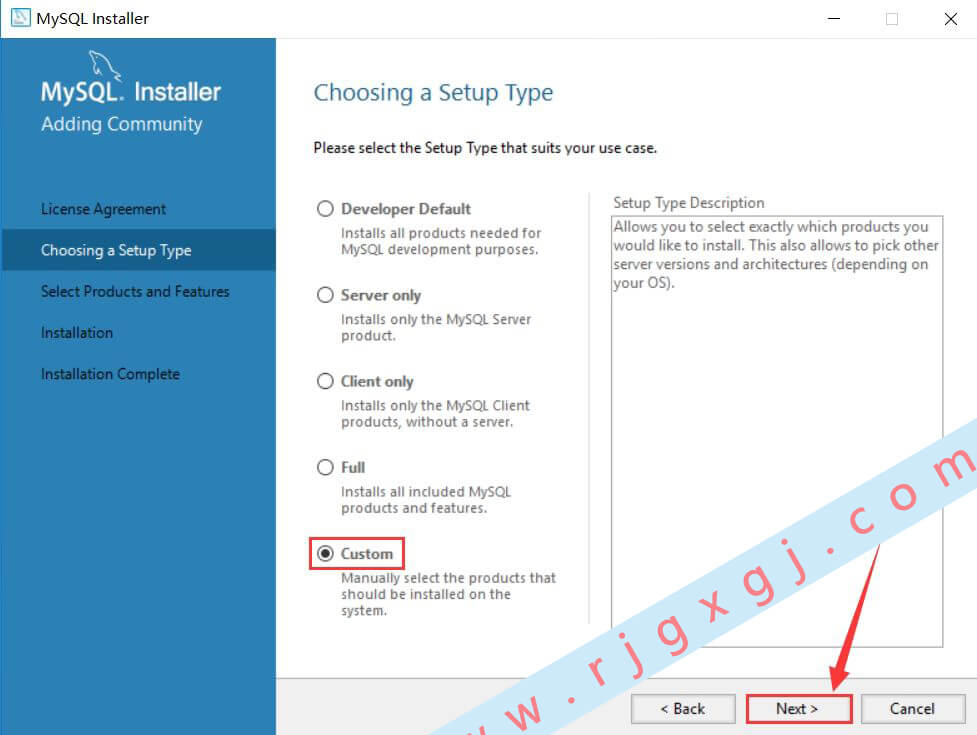Minimize the MySQL Installer window
The height and width of the screenshot is (735, 977).
point(834,19)
